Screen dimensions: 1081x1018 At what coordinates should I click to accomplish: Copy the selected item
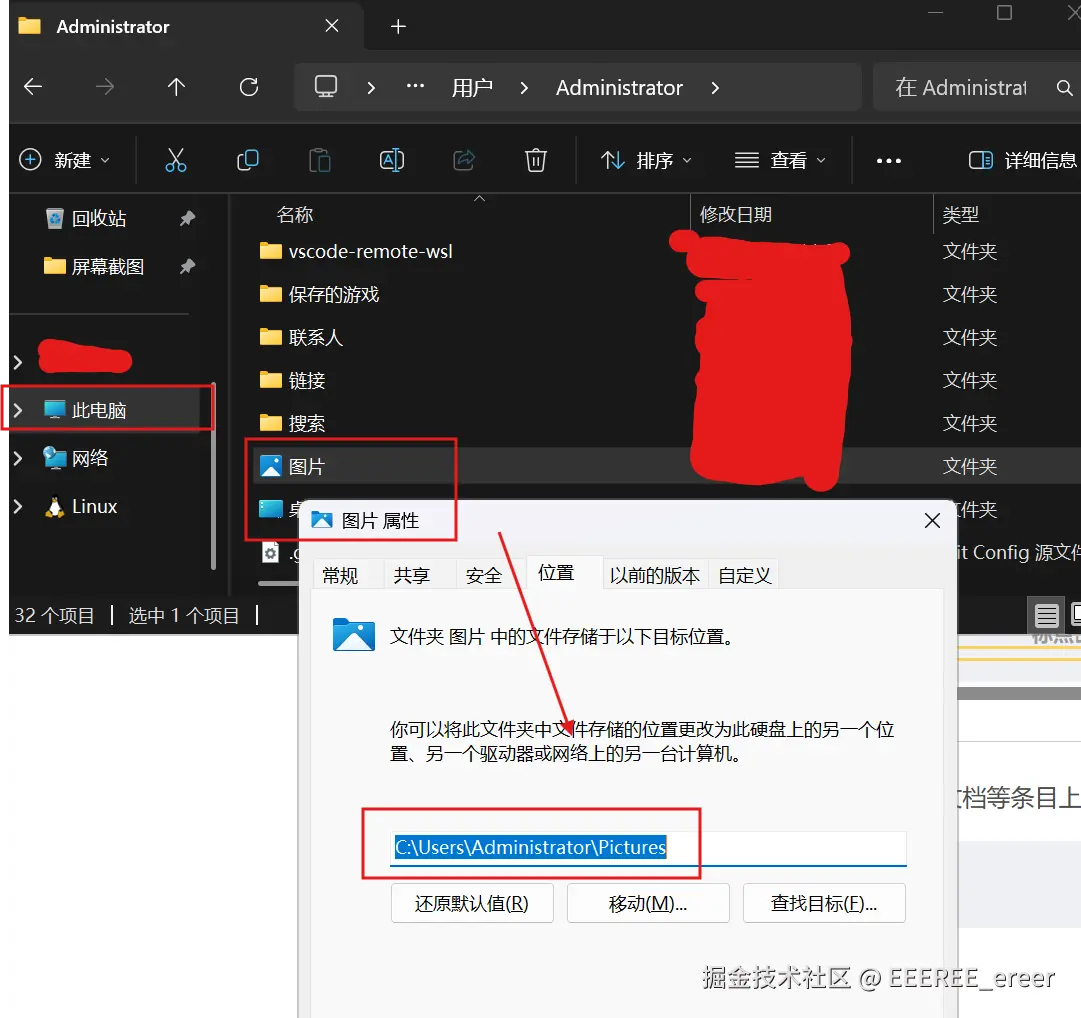click(247, 161)
